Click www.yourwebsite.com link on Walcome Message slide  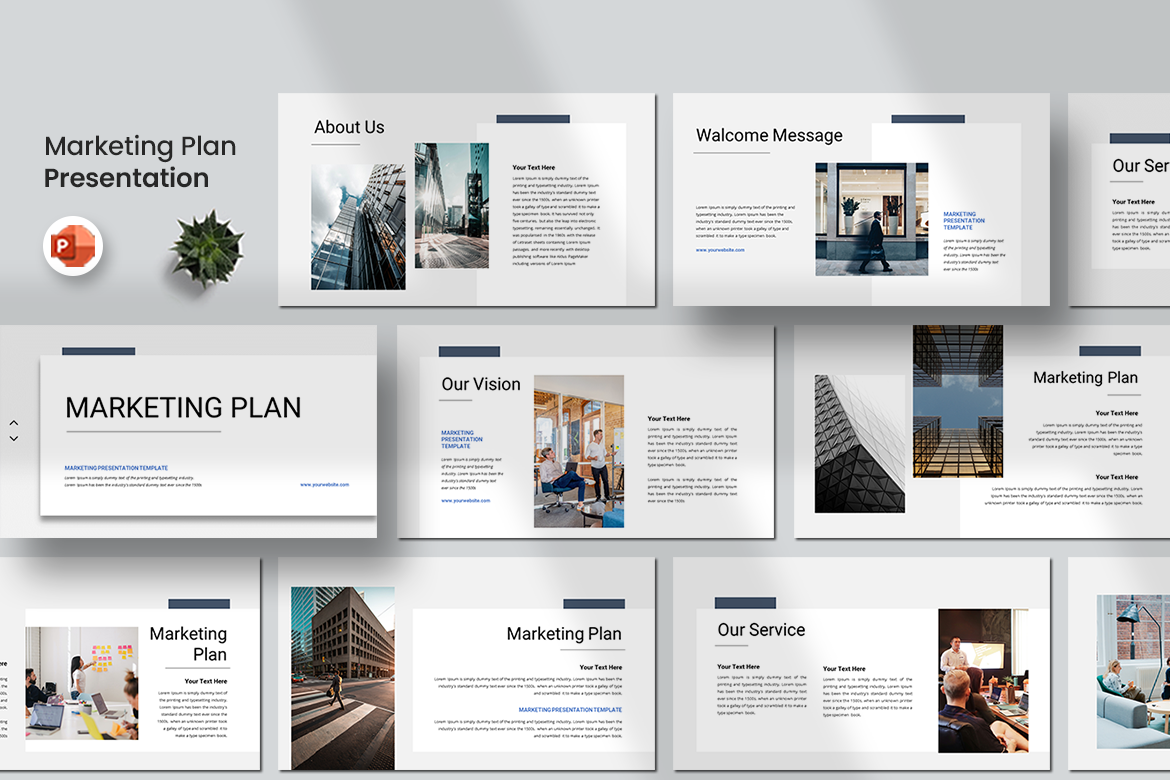tap(720, 250)
